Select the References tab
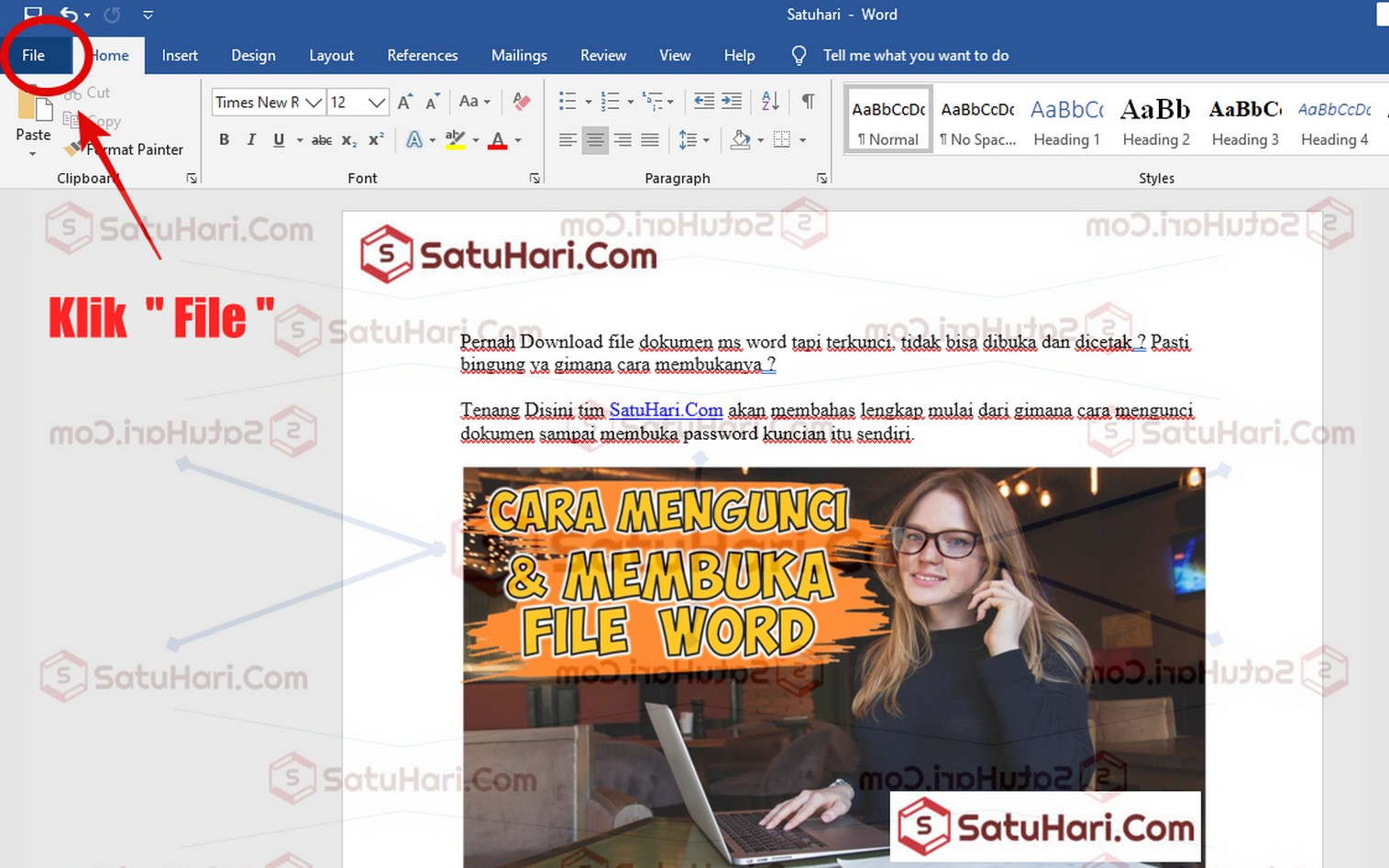This screenshot has height=868, width=1389. tap(422, 55)
